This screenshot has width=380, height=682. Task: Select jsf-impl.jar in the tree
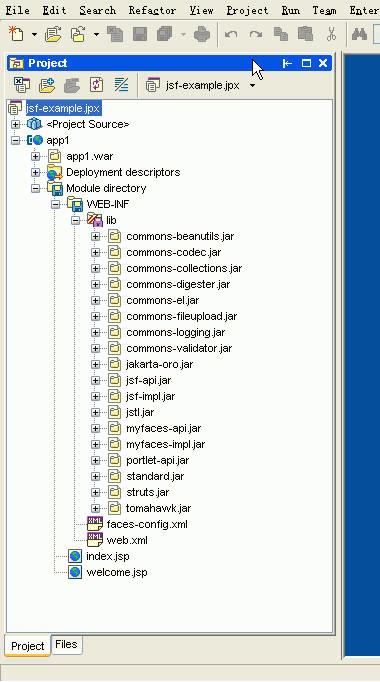click(150, 397)
